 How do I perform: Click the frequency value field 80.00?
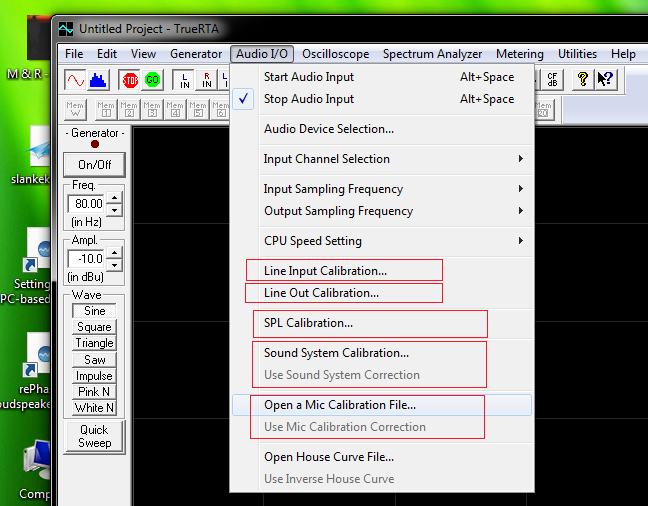[87, 204]
